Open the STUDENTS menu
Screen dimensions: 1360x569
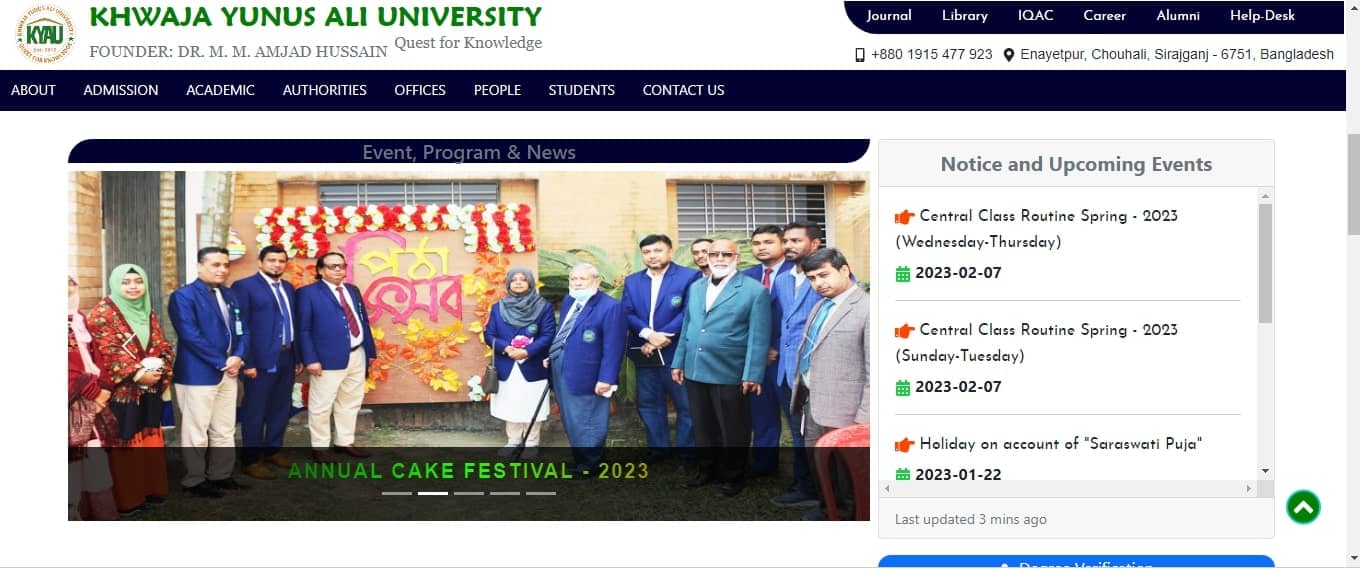(581, 90)
